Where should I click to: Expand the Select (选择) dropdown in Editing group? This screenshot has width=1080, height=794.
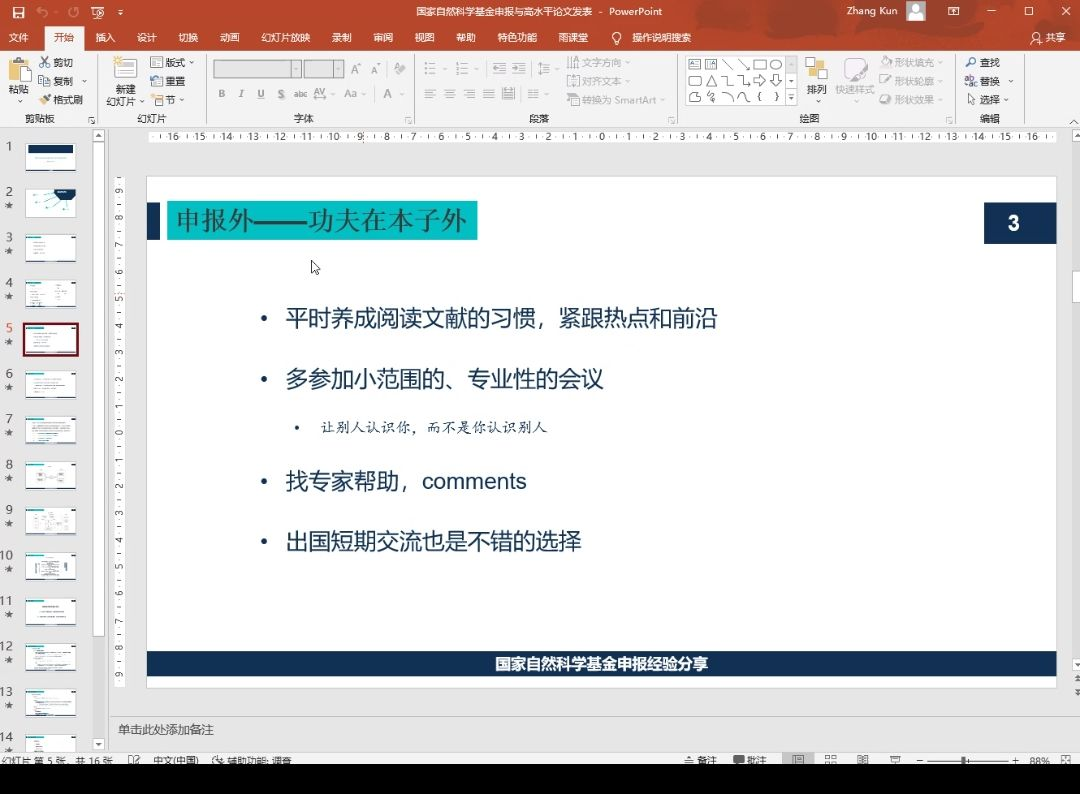tap(988, 100)
